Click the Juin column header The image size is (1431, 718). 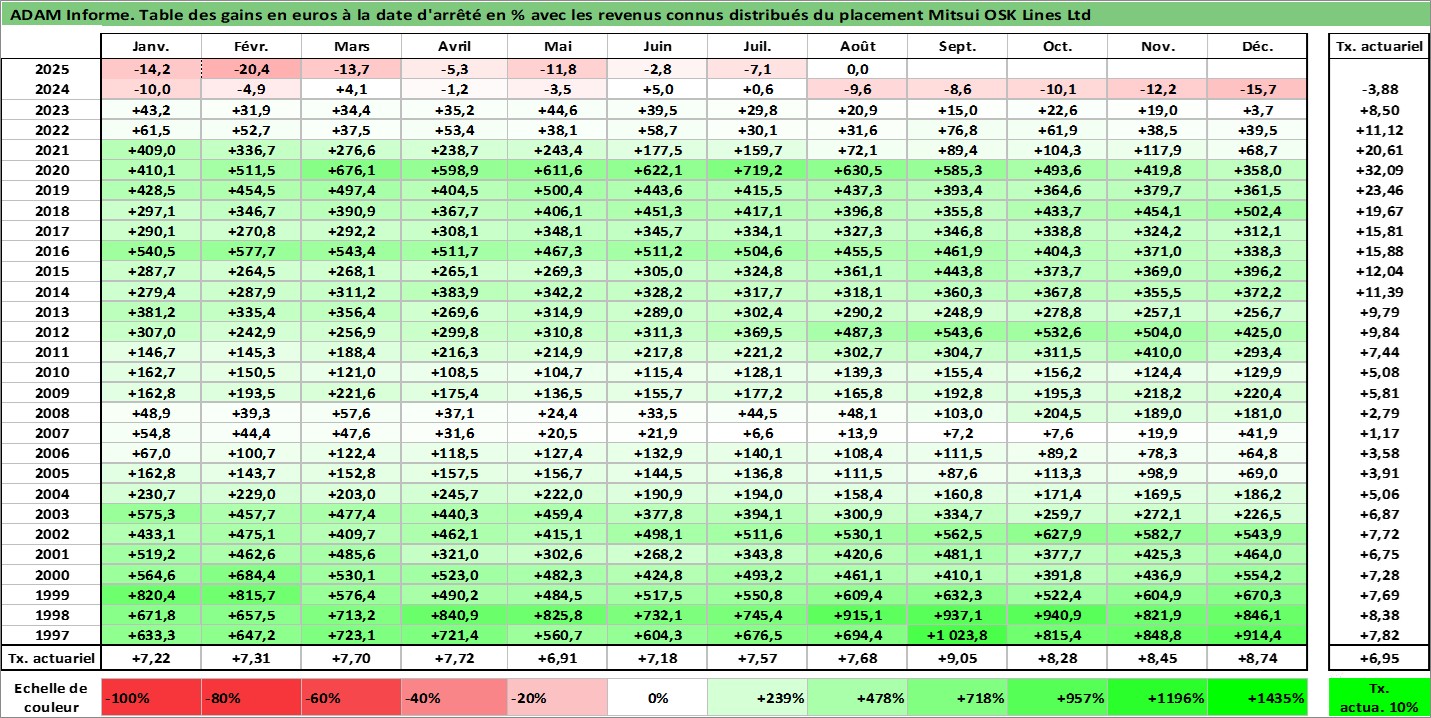click(657, 46)
